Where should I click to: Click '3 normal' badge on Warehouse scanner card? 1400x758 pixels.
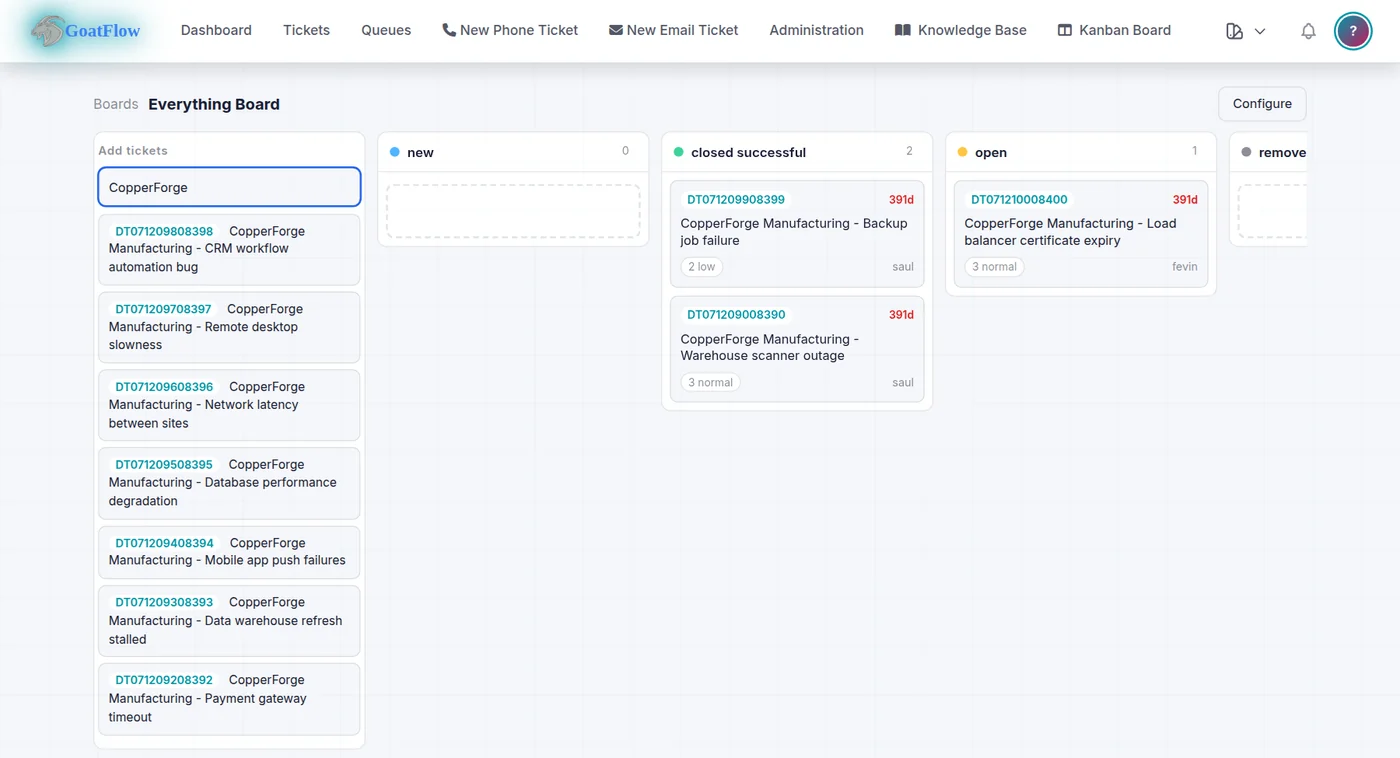[711, 382]
